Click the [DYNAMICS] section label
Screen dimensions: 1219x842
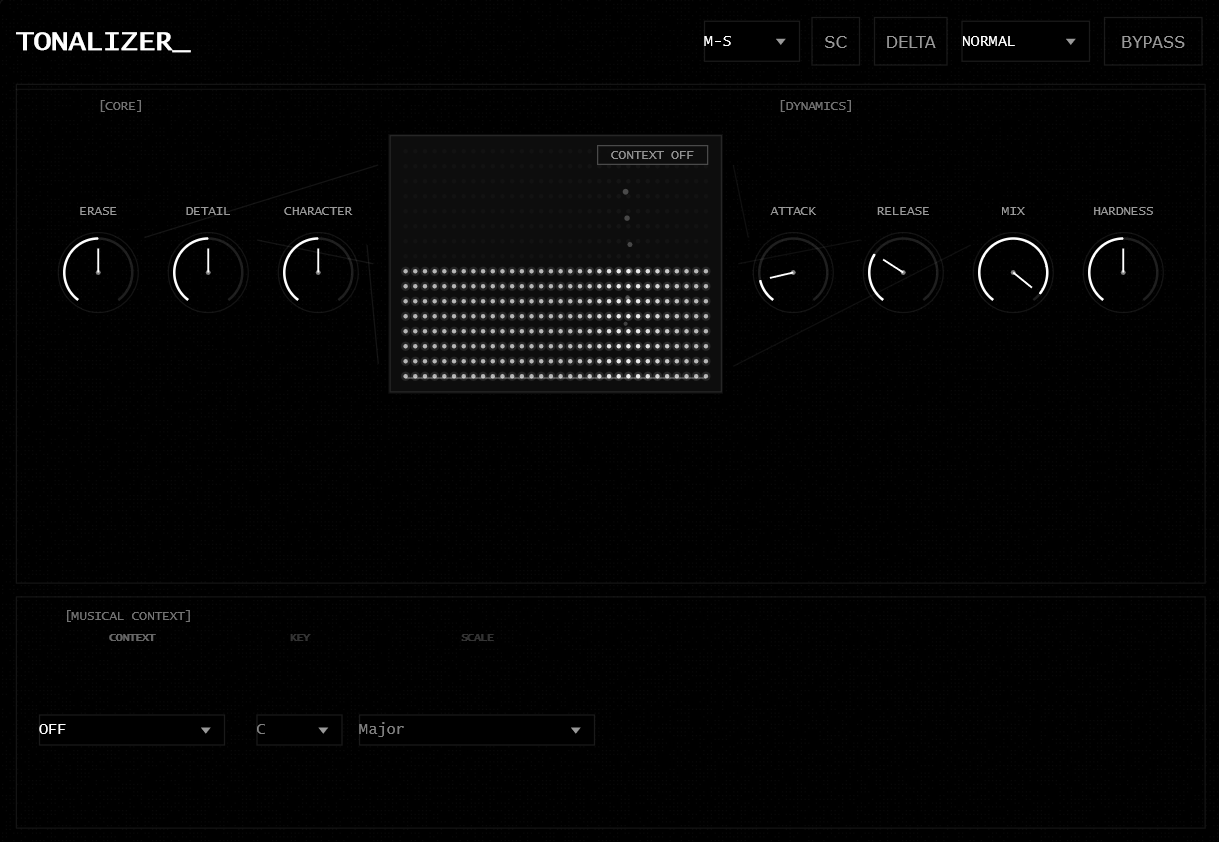[816, 106]
